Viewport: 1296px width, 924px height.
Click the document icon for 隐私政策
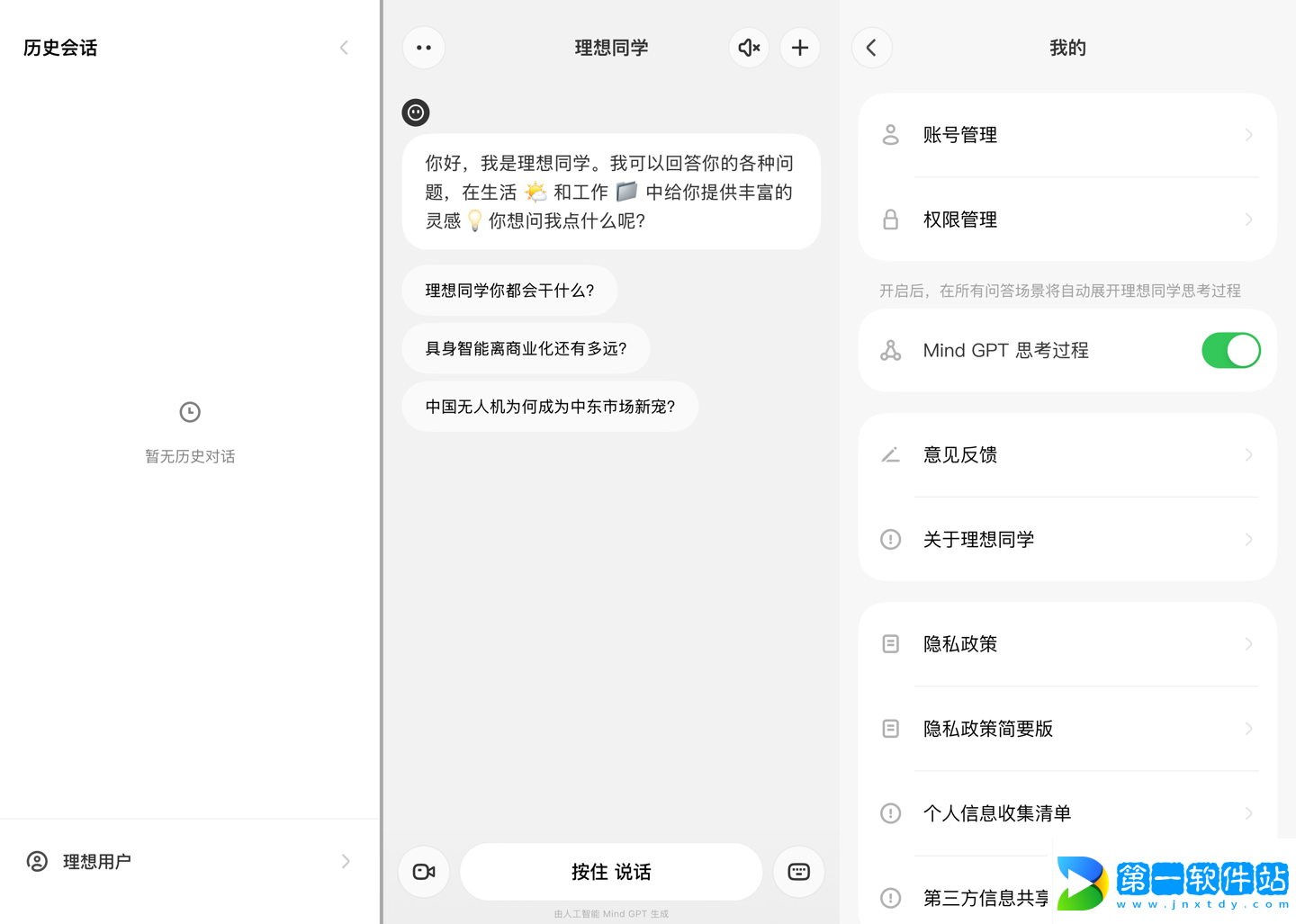tap(890, 644)
